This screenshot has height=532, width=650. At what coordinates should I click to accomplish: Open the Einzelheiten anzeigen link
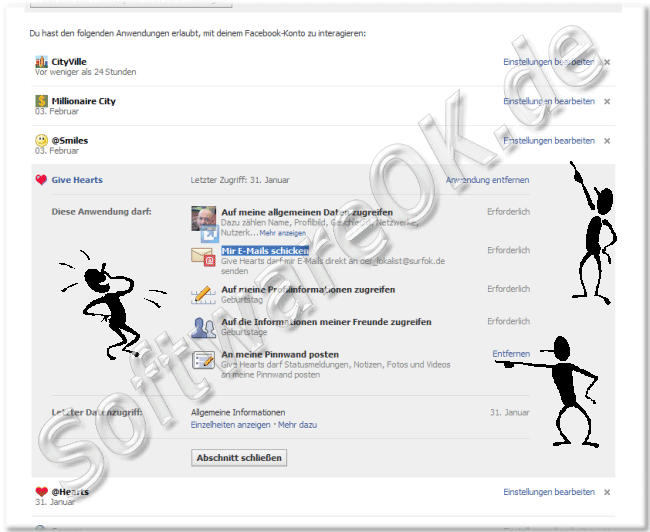230,425
